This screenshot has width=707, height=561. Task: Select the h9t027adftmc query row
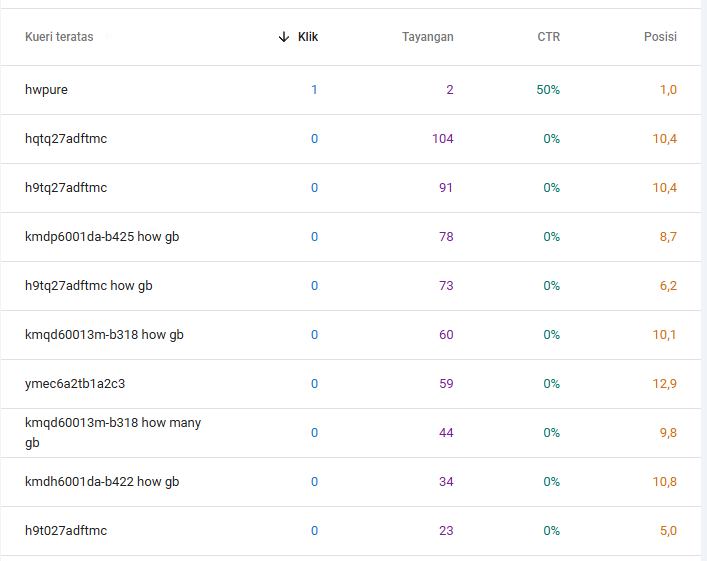[x=66, y=531]
